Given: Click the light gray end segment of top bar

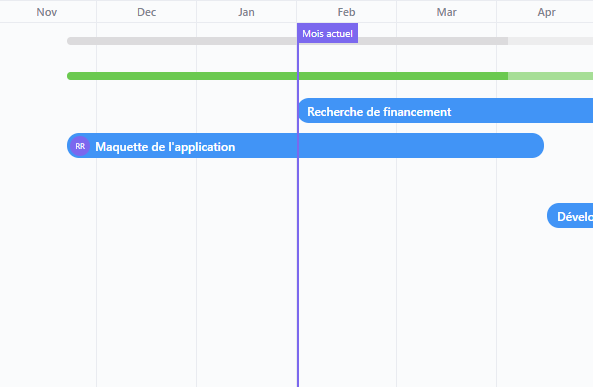Looking at the screenshot, I should click(550, 41).
